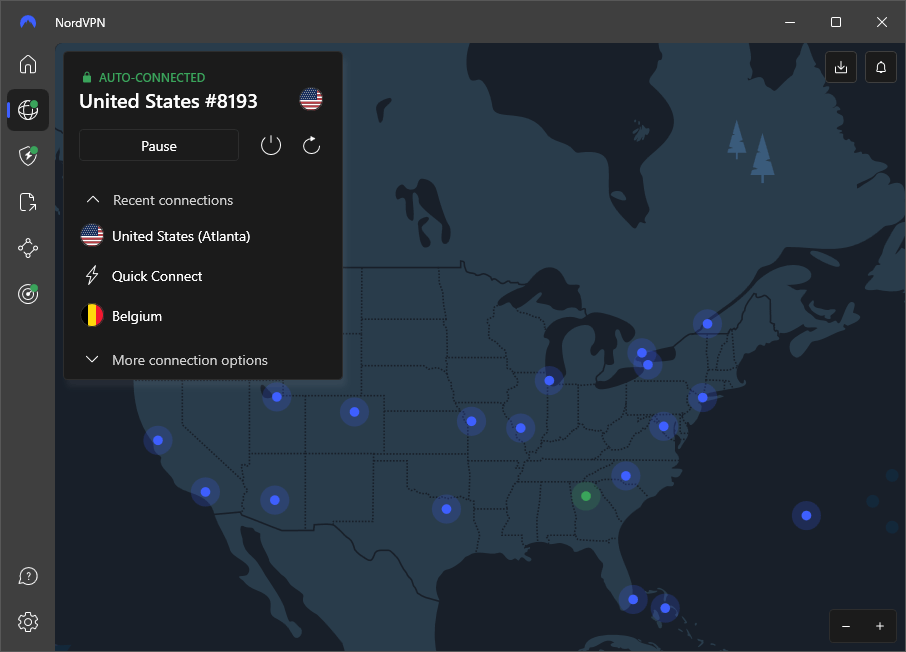
Task: Maximize the NordVPN window
Action: point(836,22)
